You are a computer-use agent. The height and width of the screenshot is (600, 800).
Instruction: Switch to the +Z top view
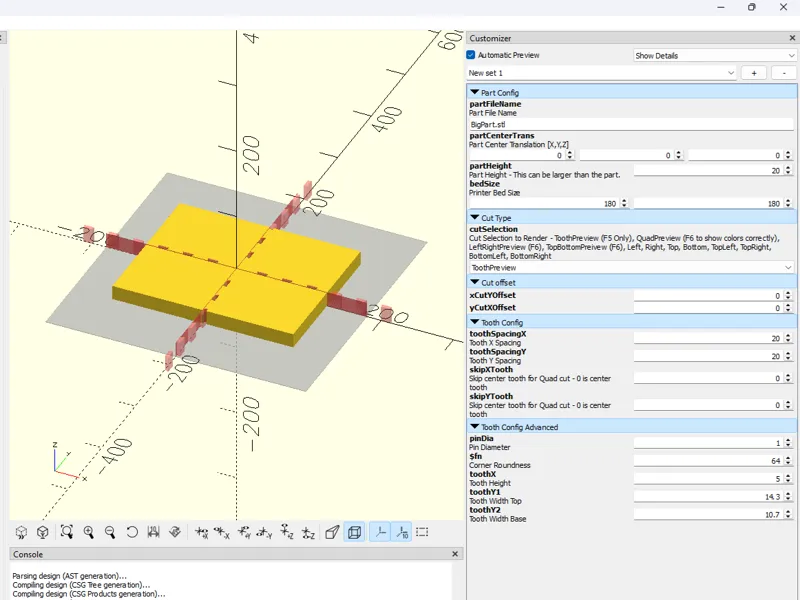click(x=287, y=532)
